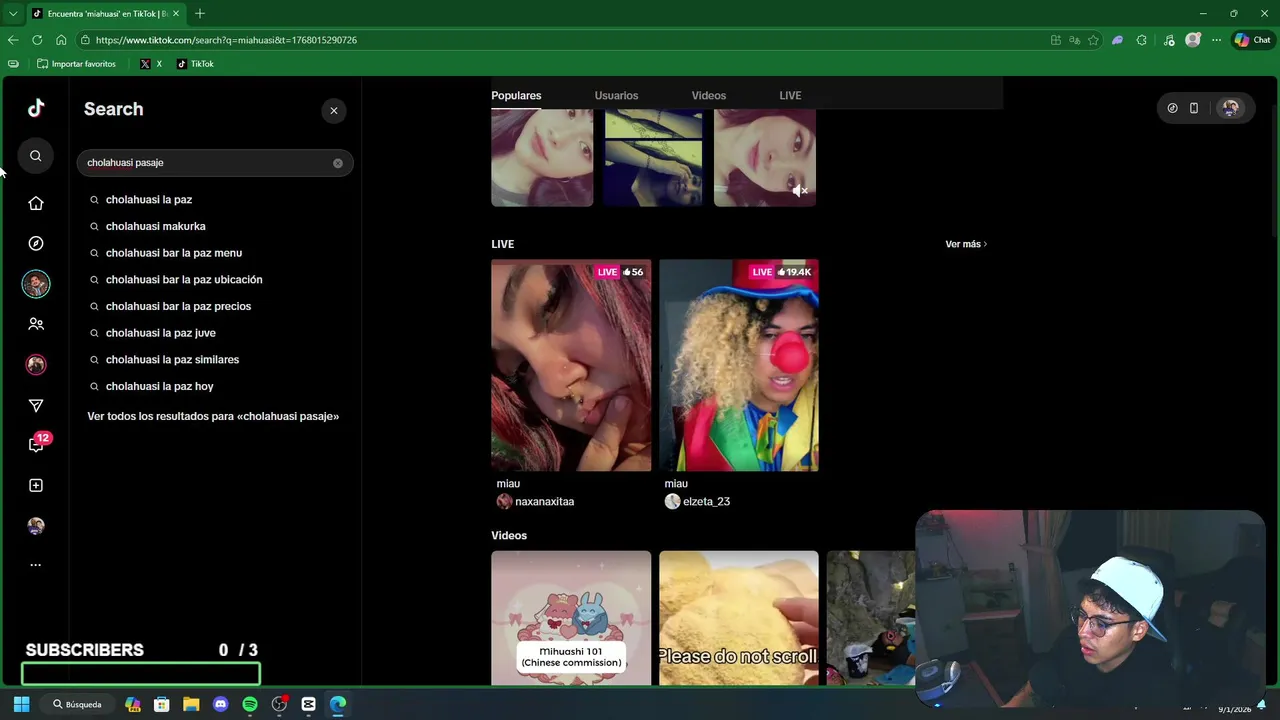Add page to favorites with star icon
This screenshot has width=1280, height=720.
(1093, 40)
